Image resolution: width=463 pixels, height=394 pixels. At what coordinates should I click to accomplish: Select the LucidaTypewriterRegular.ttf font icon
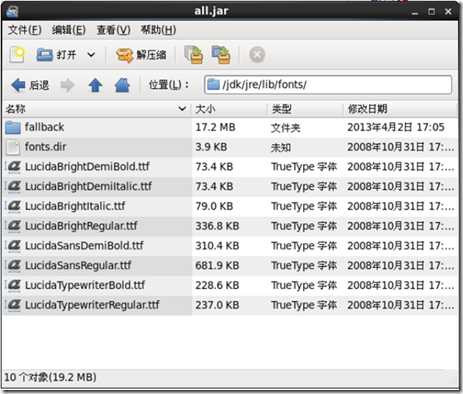tap(14, 305)
